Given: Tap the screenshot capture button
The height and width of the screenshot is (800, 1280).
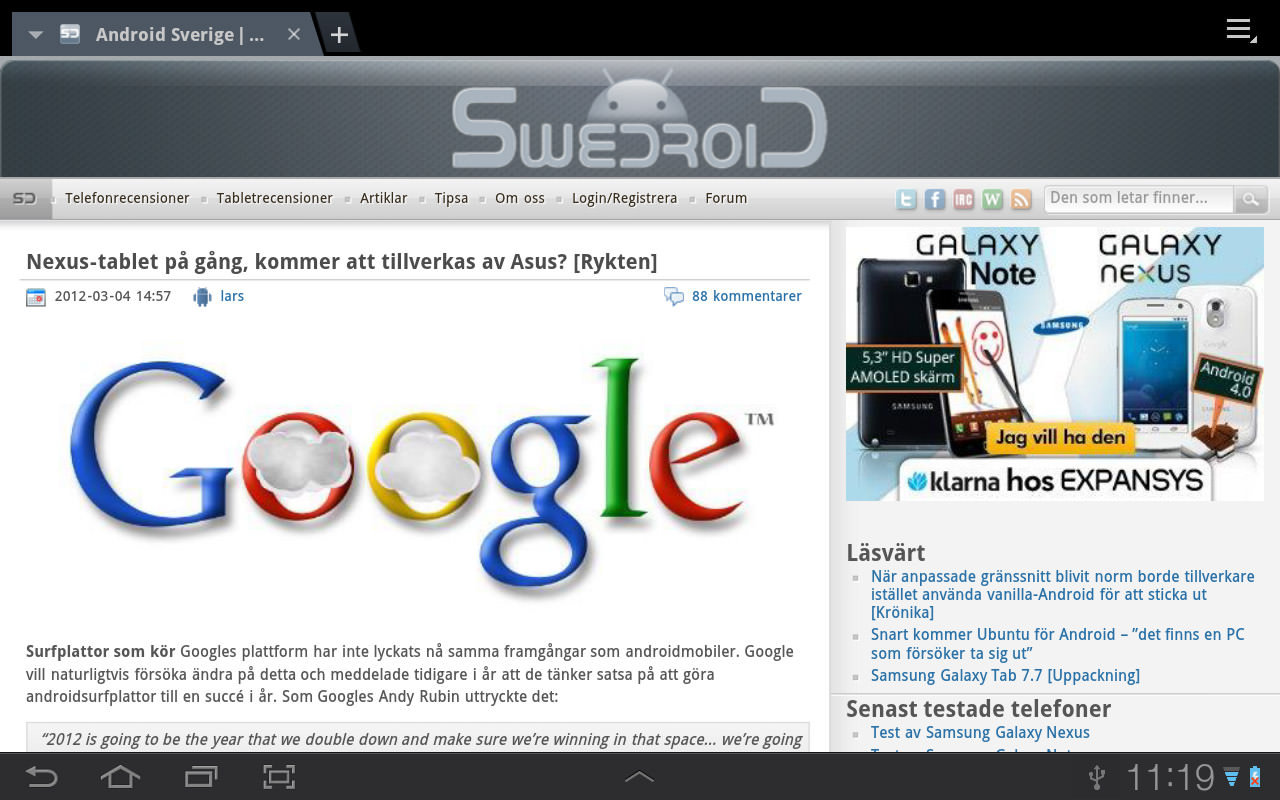Looking at the screenshot, I should [280, 776].
